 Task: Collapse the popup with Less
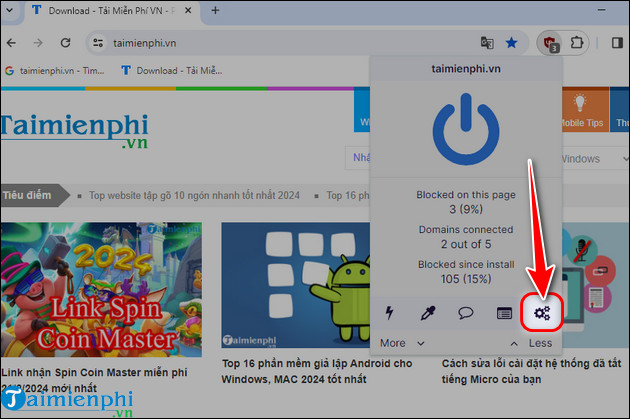click(532, 343)
